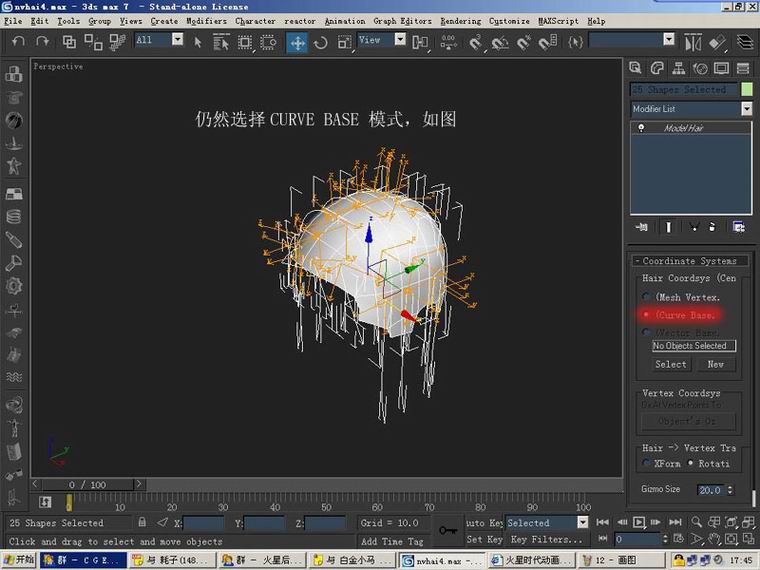Activate Select Object arrow tool
760x570 pixels.
click(197, 42)
